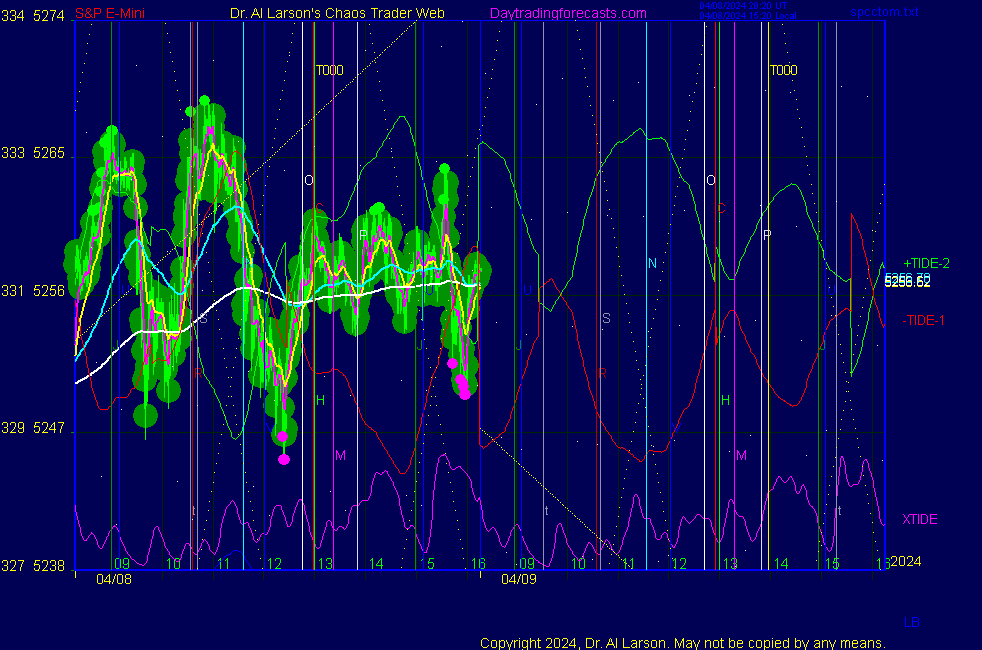Click the green '+TIDE-2' legend label
This screenshot has height=650, width=982.
(926, 264)
